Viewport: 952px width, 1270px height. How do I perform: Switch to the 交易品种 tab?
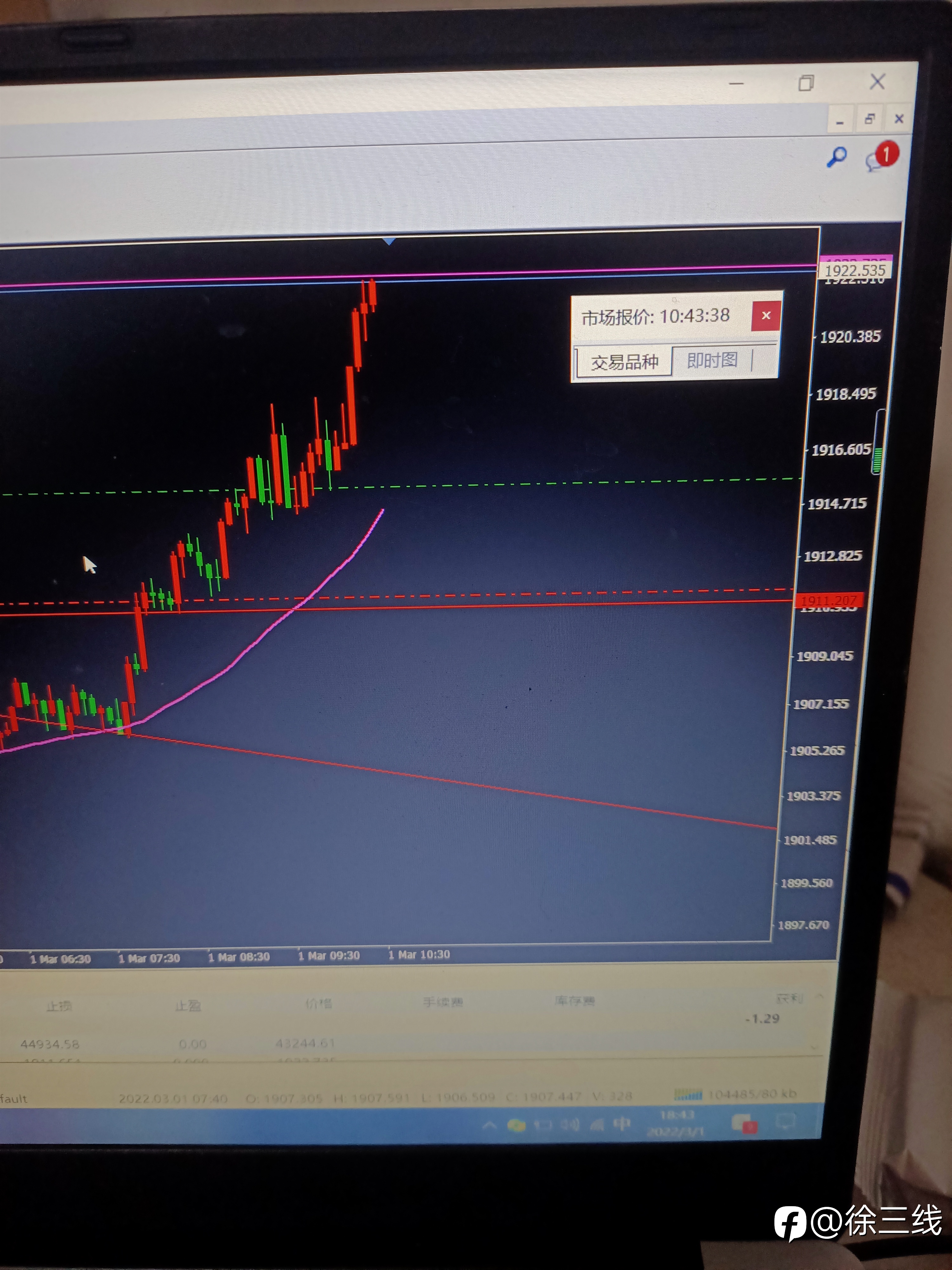pos(624,362)
